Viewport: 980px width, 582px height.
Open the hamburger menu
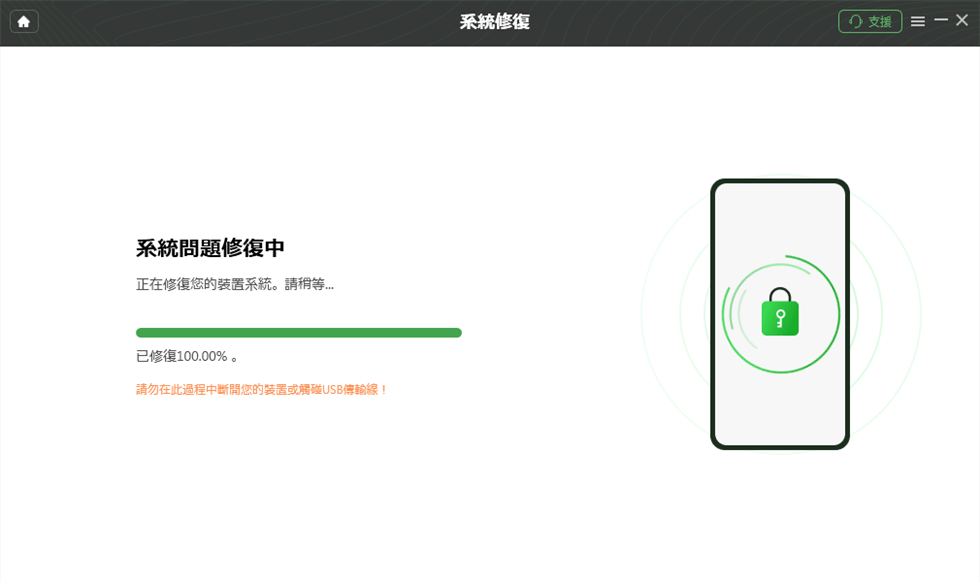[918, 21]
